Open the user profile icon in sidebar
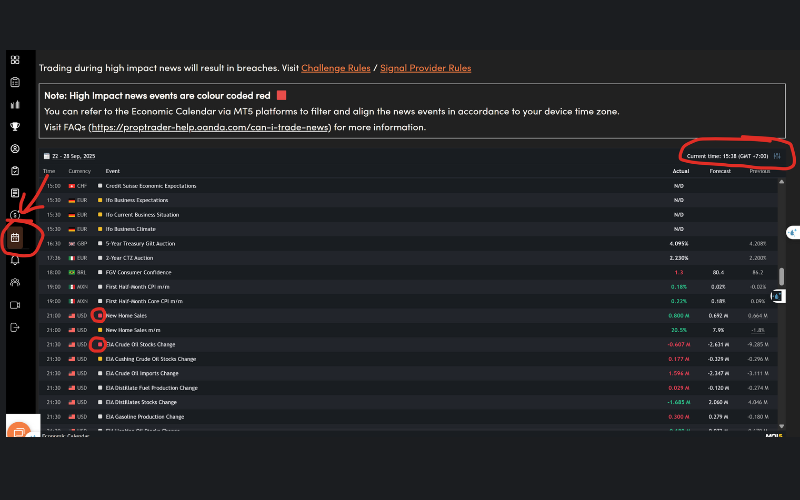Viewport: 800px width, 500px height. (15, 148)
